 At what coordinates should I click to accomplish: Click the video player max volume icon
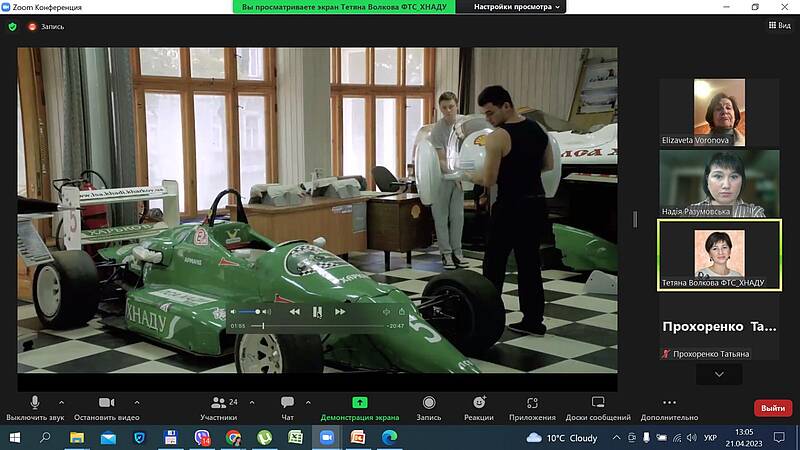coord(267,312)
